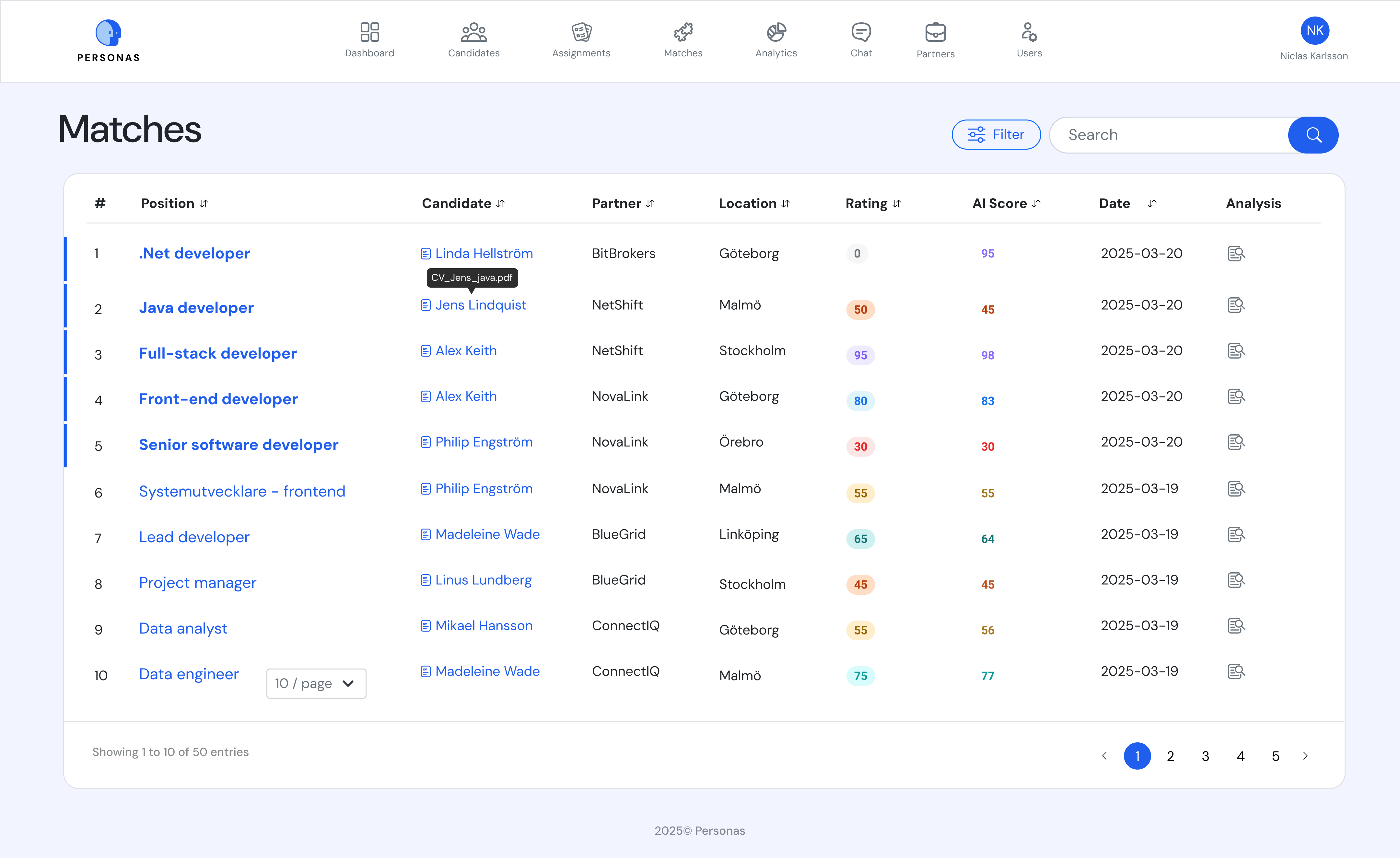This screenshot has height=858, width=1400.
Task: Sort table by Position column
Action: pyautogui.click(x=204, y=203)
